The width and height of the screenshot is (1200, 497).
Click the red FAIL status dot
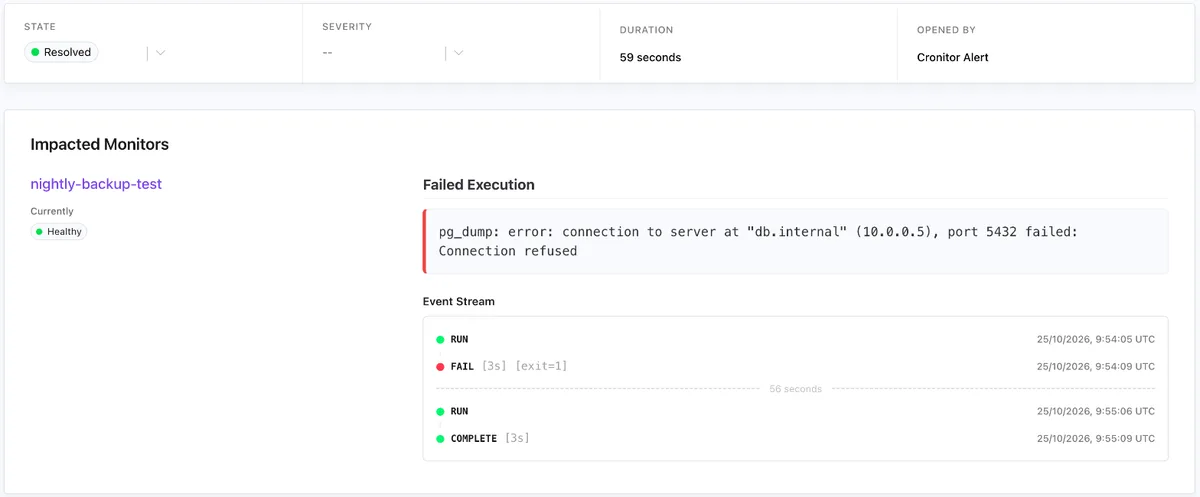pos(440,367)
